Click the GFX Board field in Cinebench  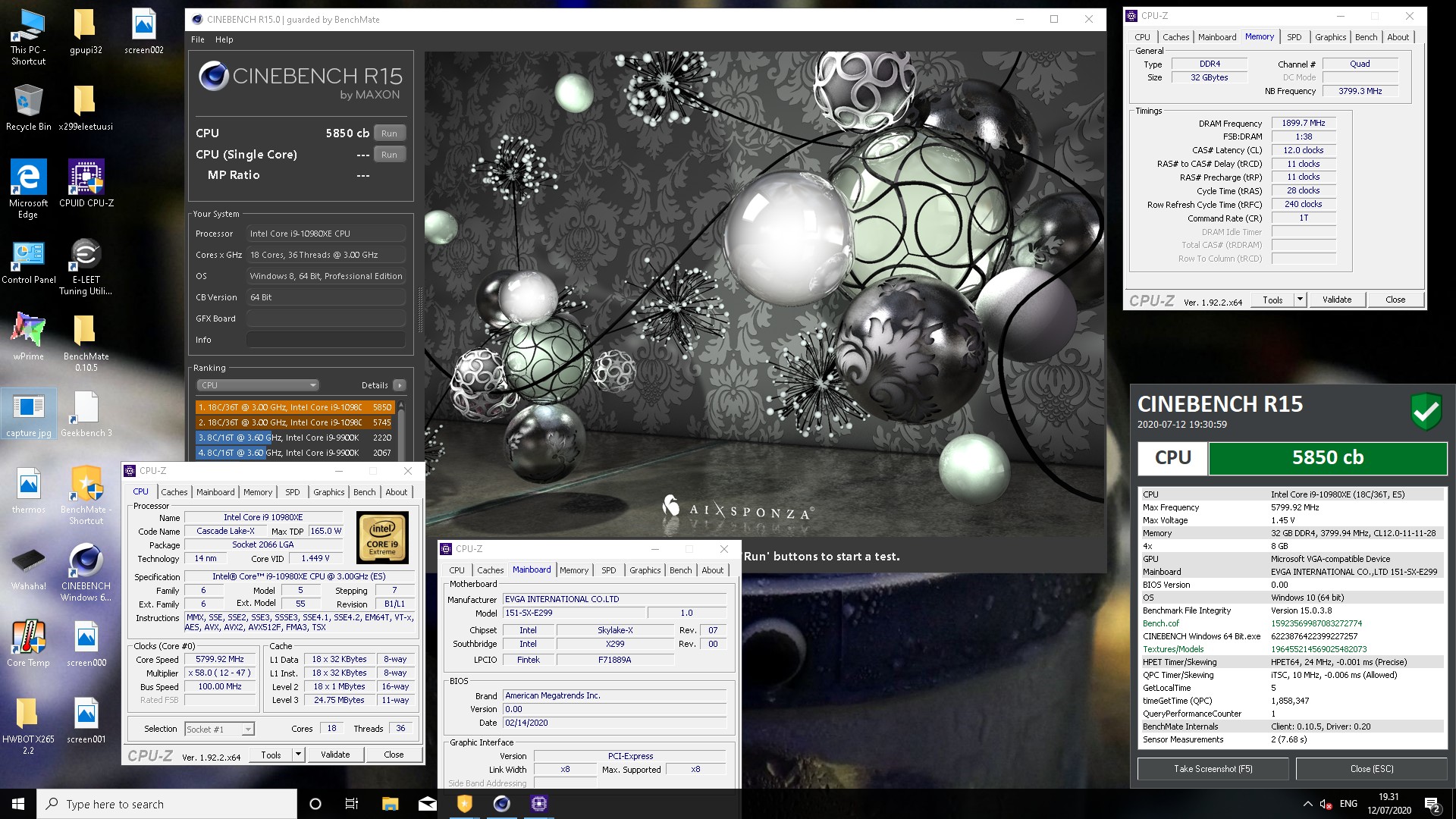pos(325,318)
